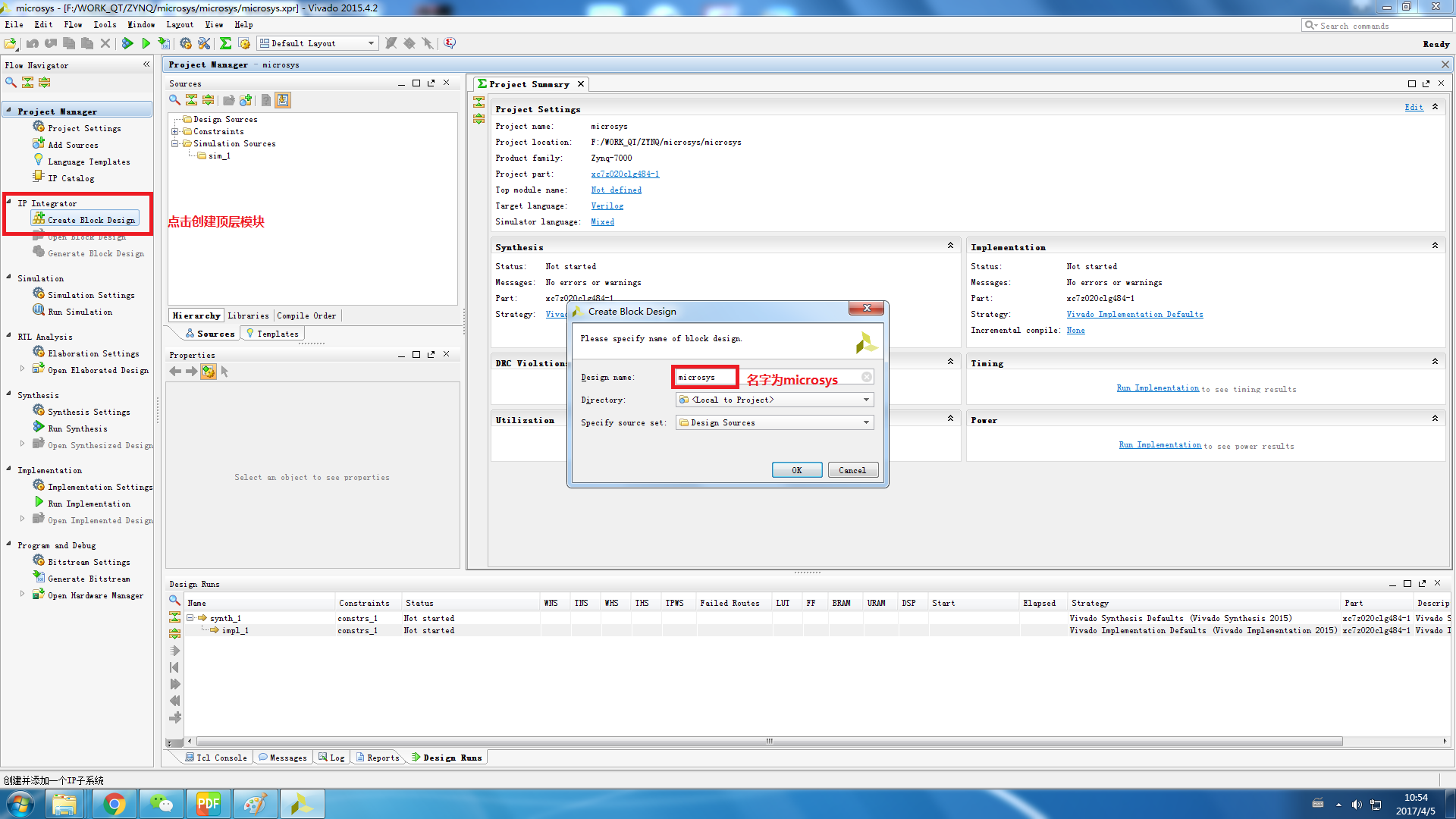Collapse Simulation Sources folder
The width and height of the screenshot is (1456, 819).
[175, 143]
